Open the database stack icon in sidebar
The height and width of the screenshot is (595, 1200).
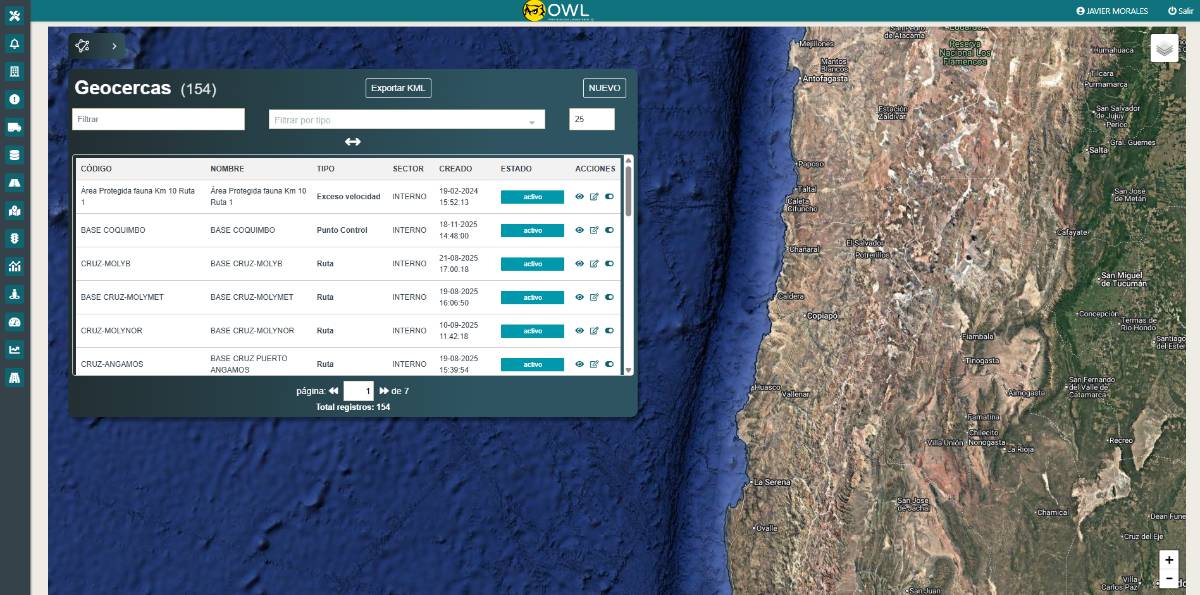14,155
